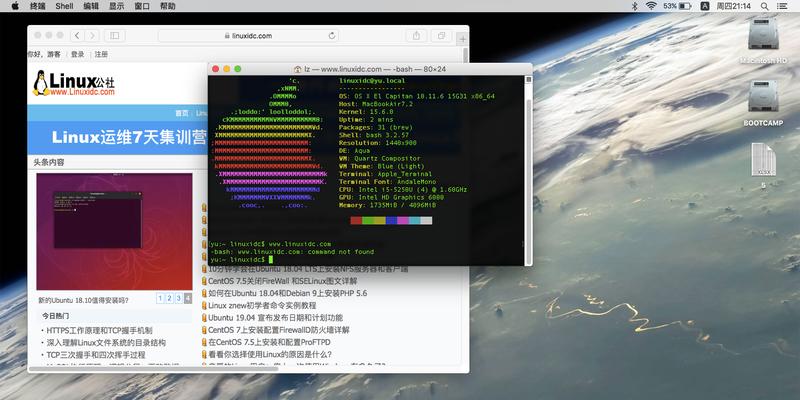Open the Safari share menu
800x400 pixels.
tap(416, 36)
